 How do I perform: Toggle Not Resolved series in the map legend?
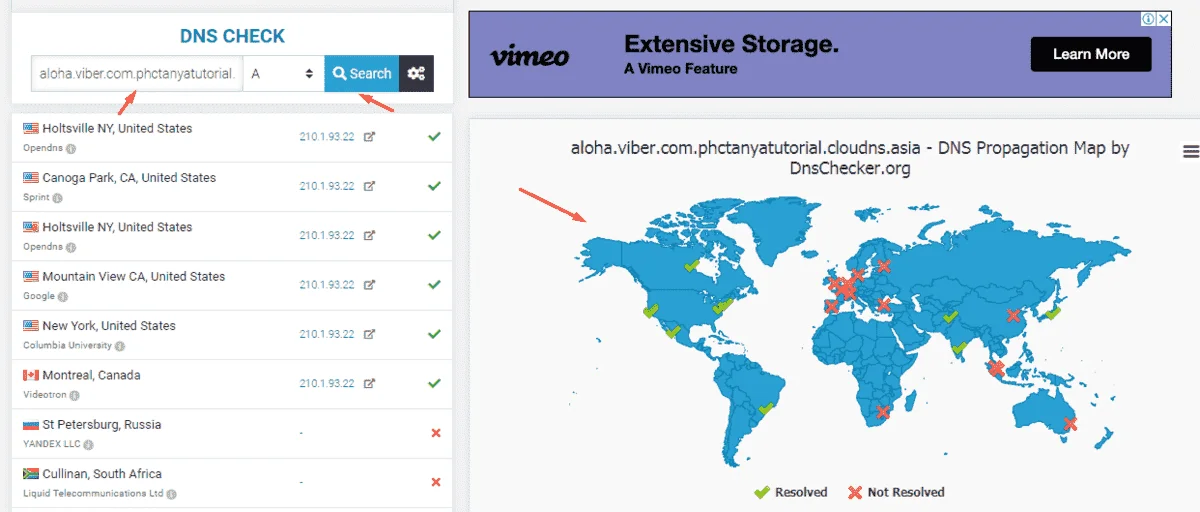coord(897,492)
